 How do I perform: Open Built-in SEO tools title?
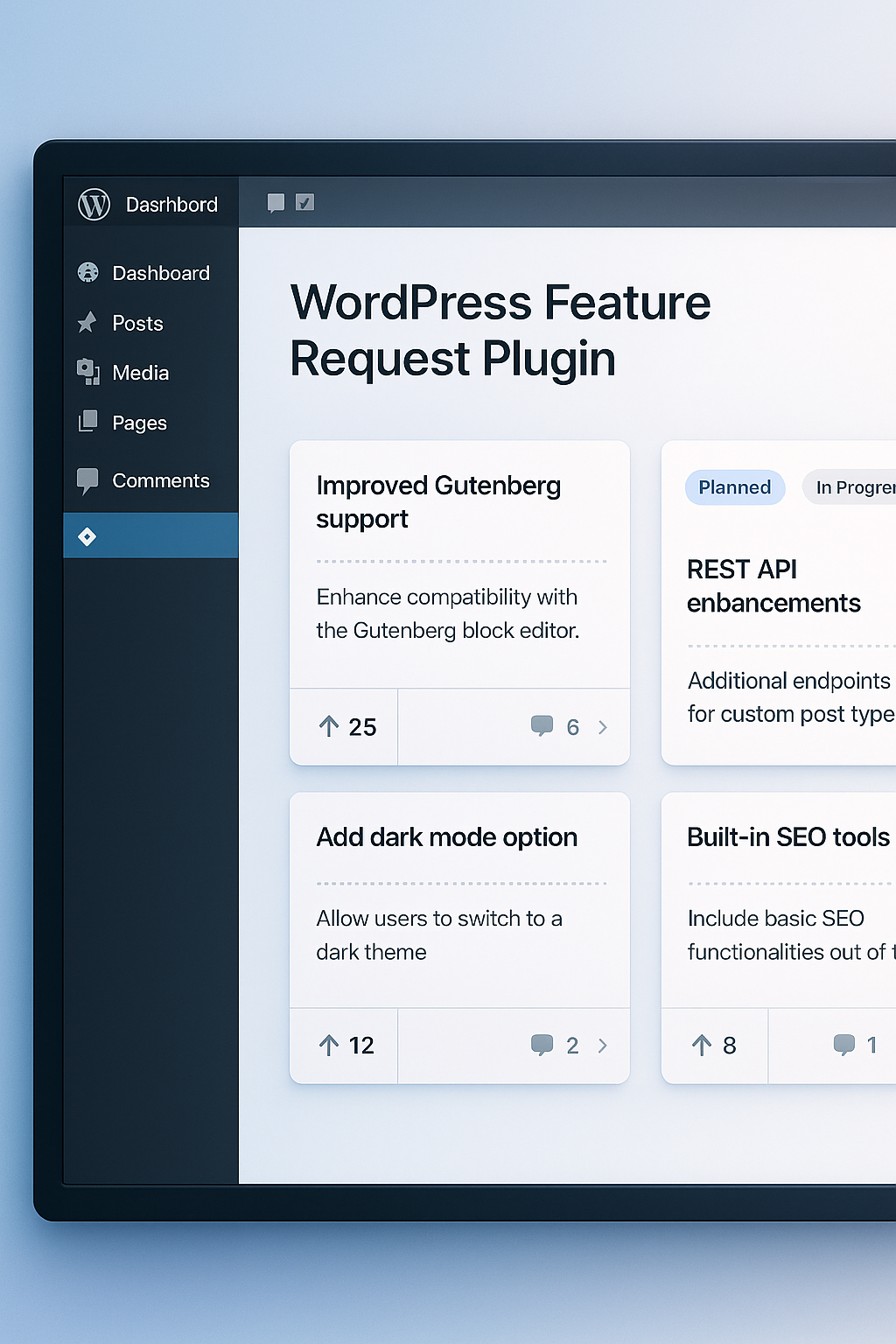(788, 837)
